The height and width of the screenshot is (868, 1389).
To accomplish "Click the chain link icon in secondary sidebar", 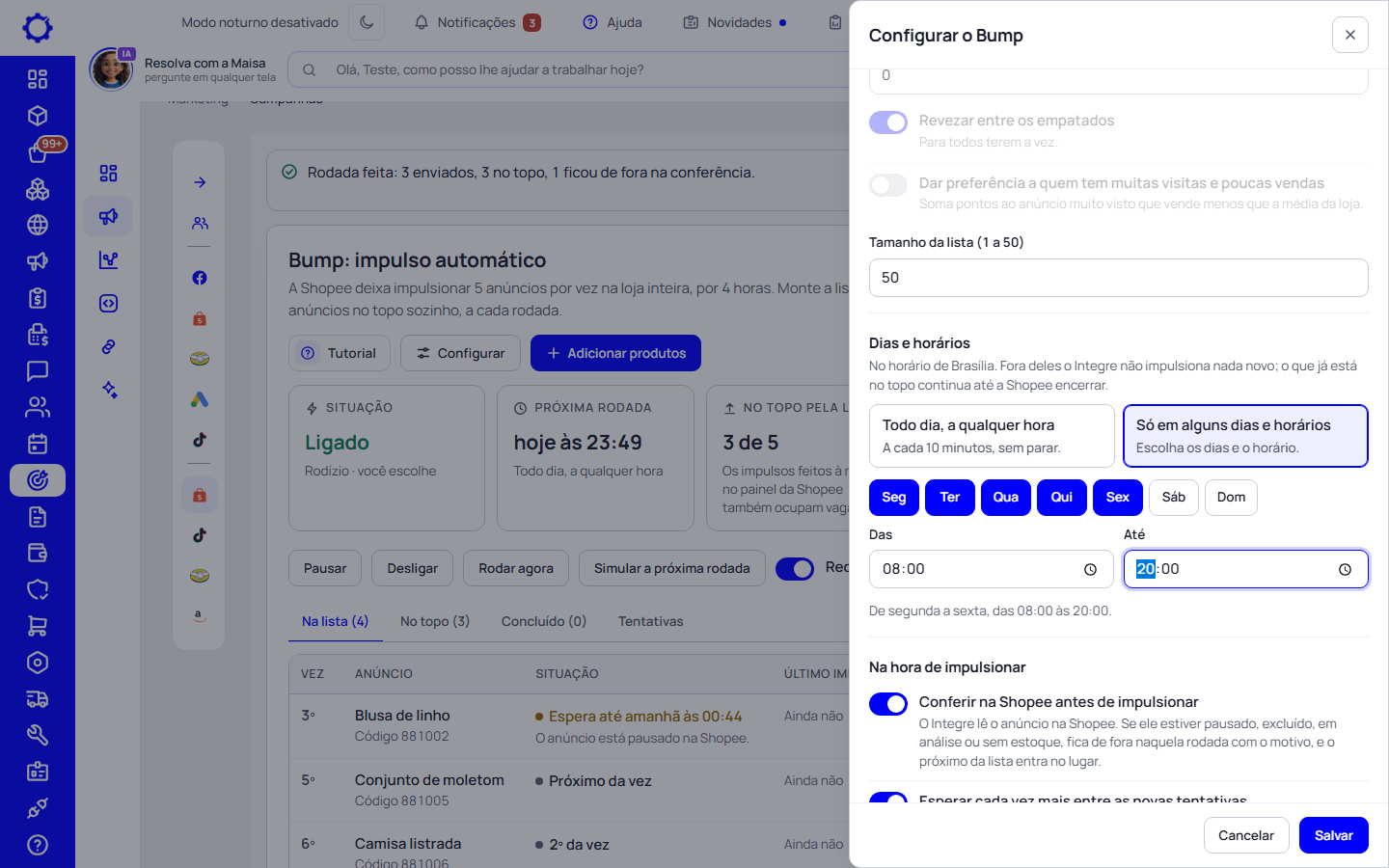I will pyautogui.click(x=108, y=346).
